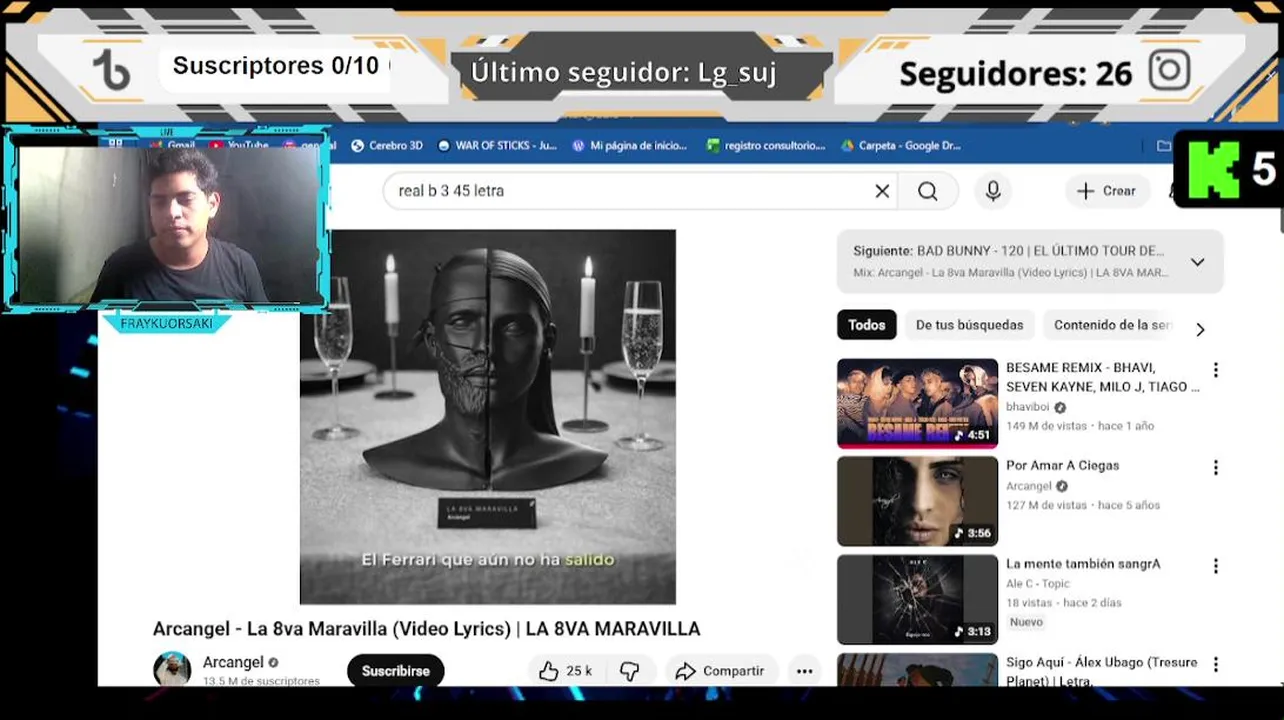
Task: Open BESAME REMIX video thumbnail
Action: click(x=917, y=403)
